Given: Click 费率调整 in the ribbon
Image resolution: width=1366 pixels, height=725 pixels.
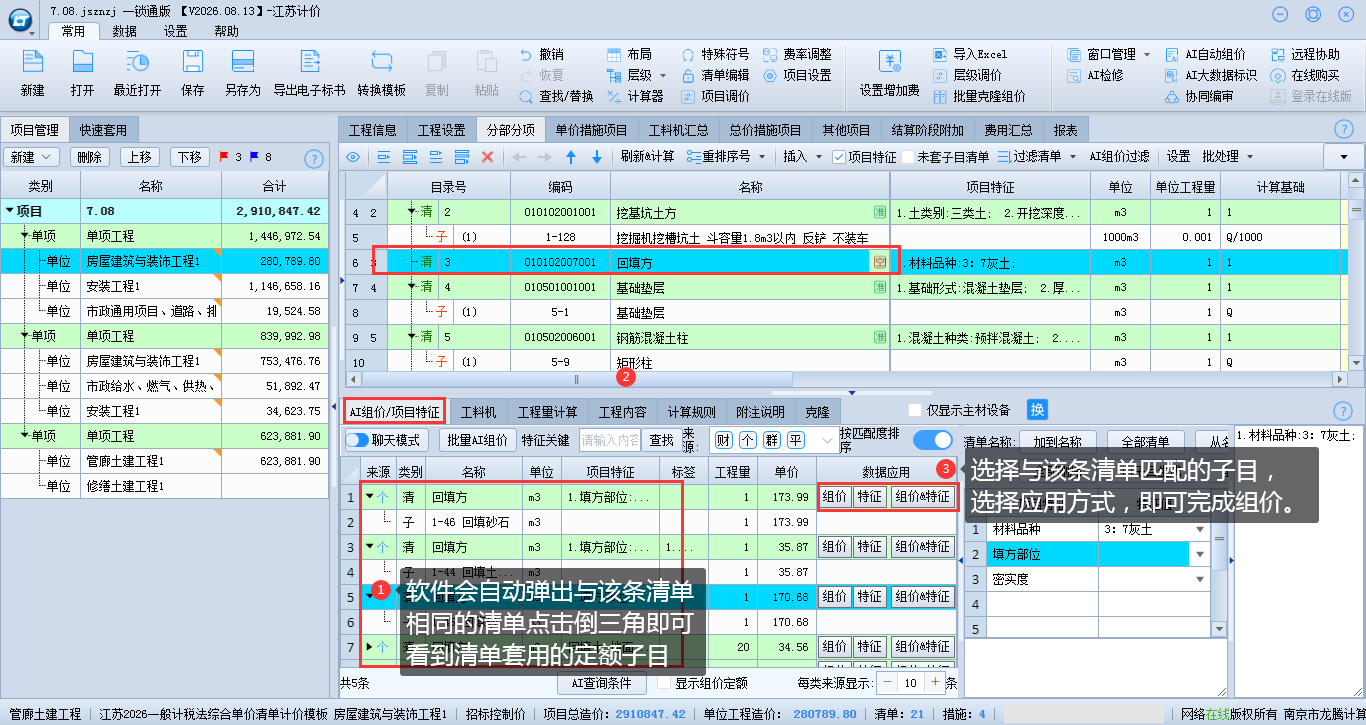Looking at the screenshot, I should click(797, 54).
